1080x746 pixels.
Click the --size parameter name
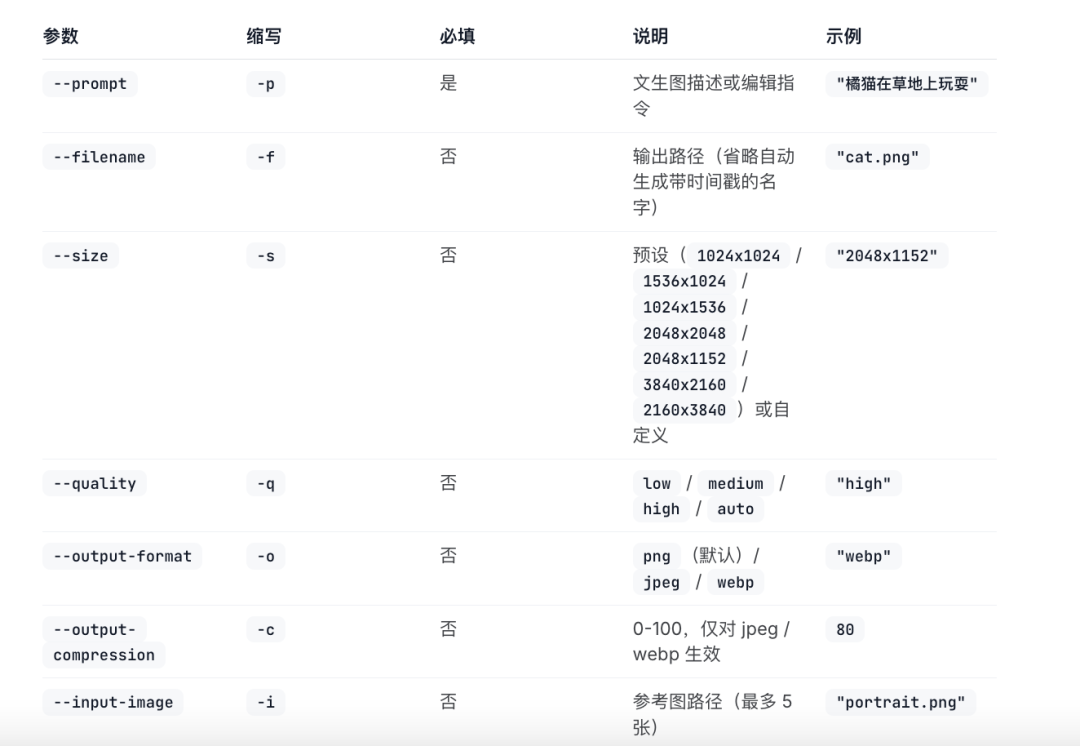point(80,256)
